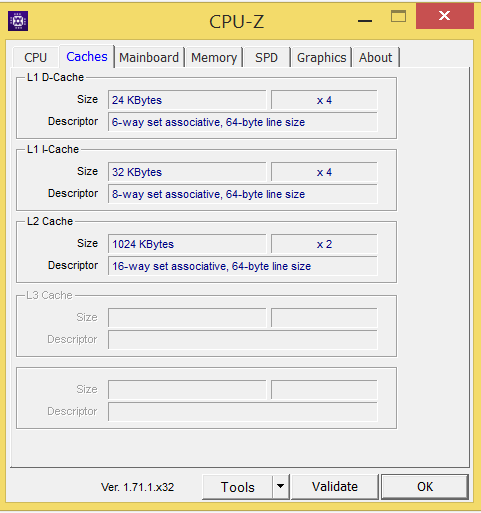Click the Validate button
This screenshot has height=513, width=481.
(x=335, y=487)
